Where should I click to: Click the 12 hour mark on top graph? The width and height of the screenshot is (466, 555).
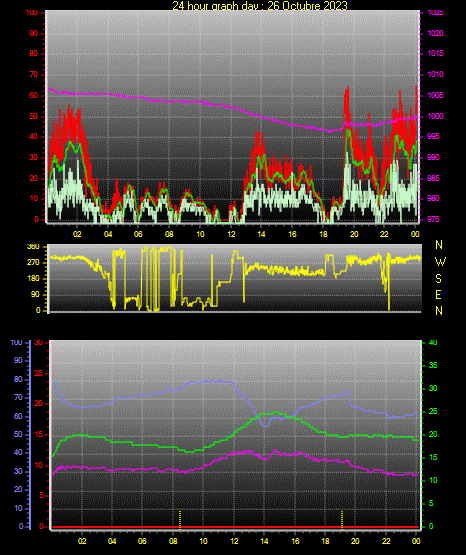tap(231, 234)
